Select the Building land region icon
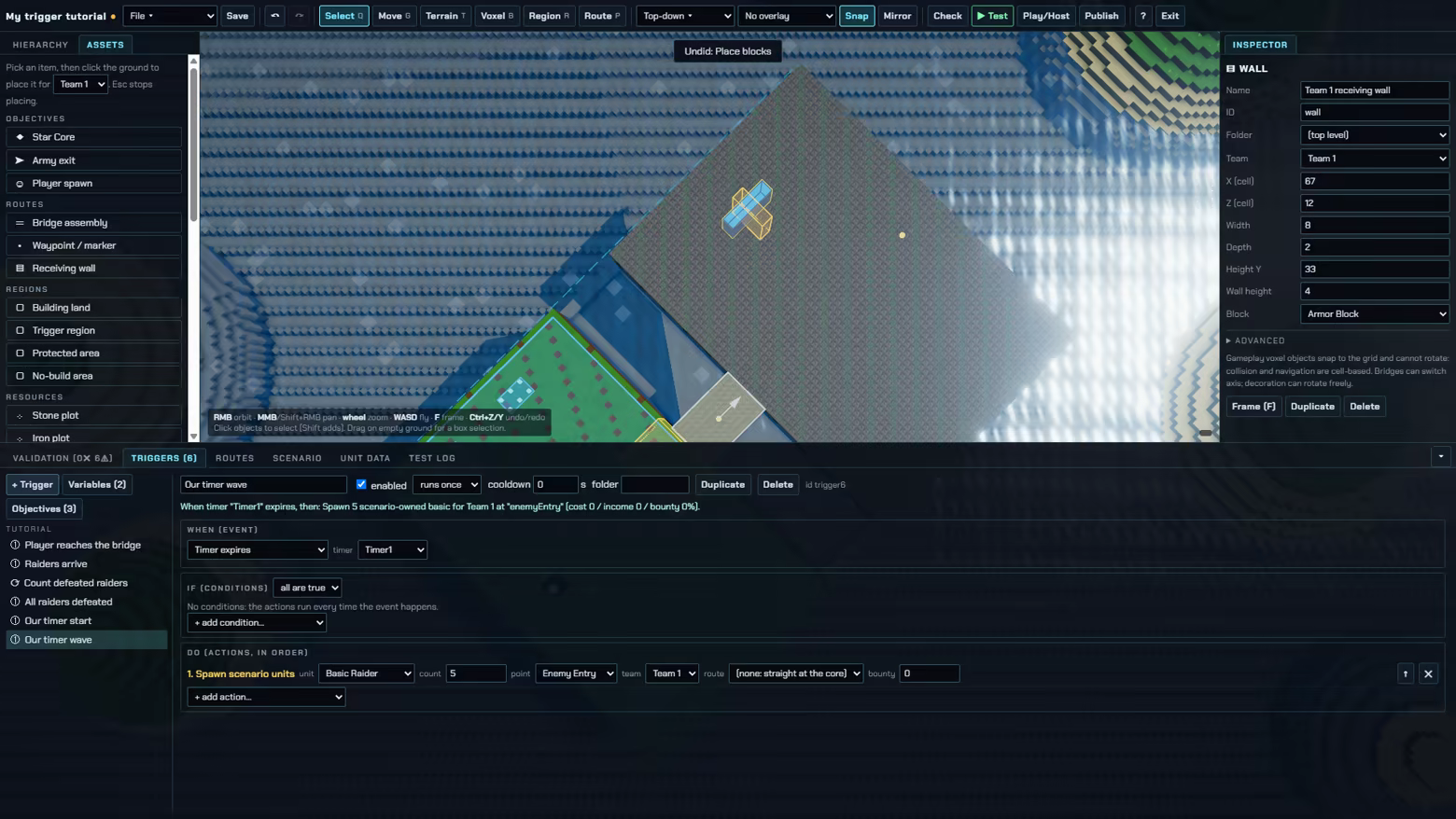 tap(20, 308)
